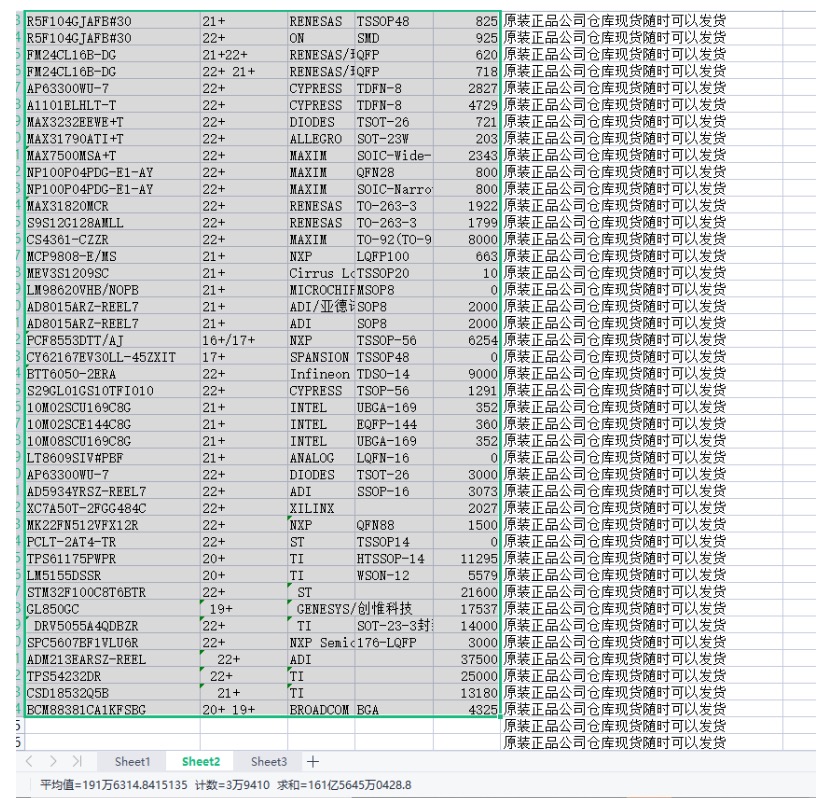Select cell AD5934YRSZ-REEL7
The height and width of the screenshot is (798, 816).
[112, 491]
